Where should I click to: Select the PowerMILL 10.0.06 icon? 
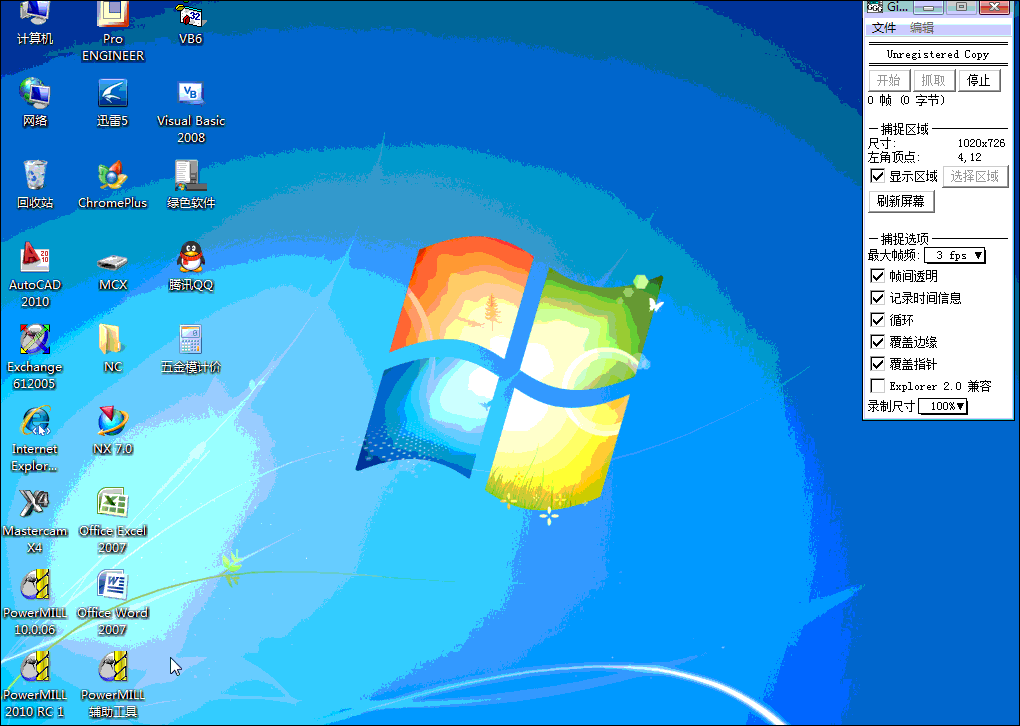[34, 603]
